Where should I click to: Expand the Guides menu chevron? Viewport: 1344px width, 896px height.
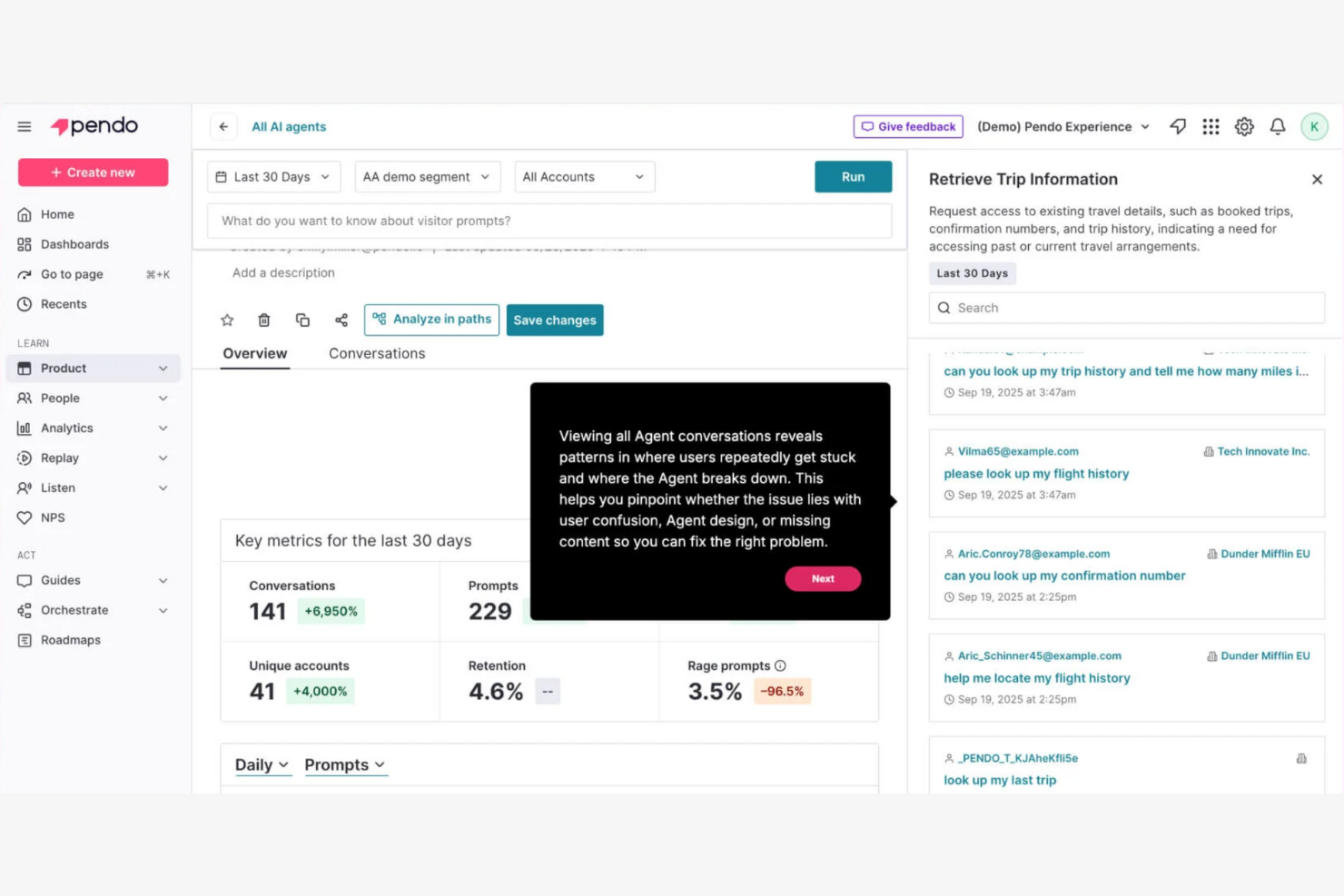[163, 581]
